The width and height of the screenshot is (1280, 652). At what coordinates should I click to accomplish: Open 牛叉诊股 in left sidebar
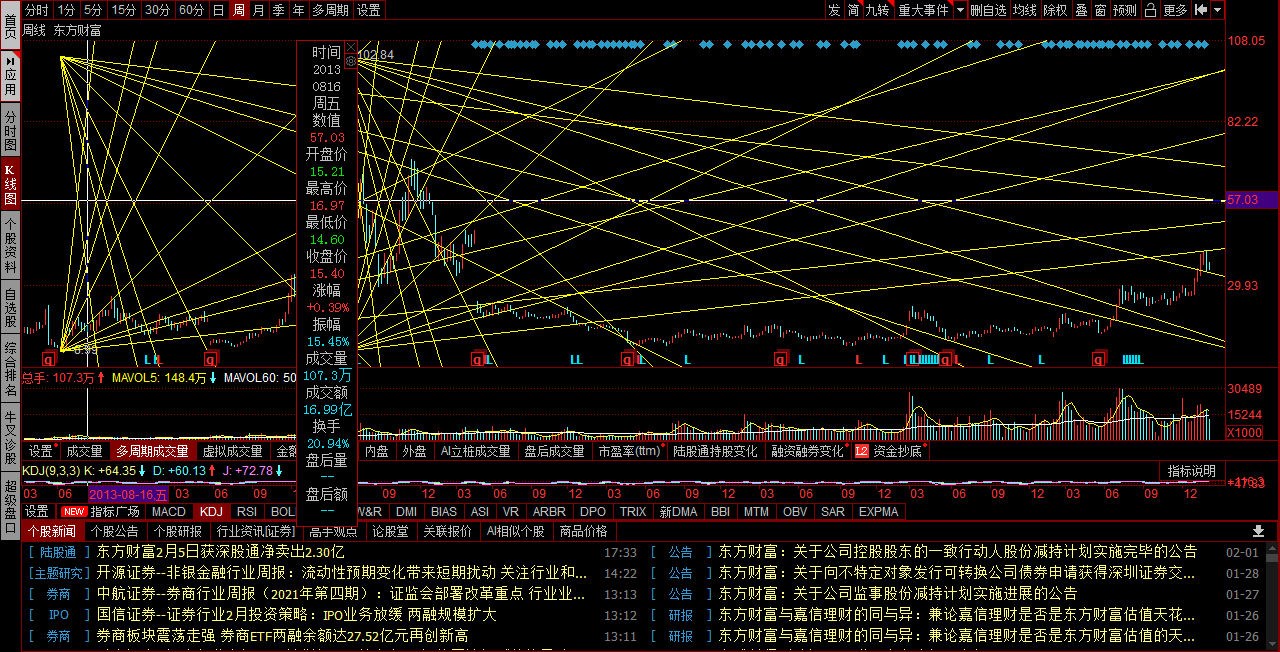[x=10, y=436]
